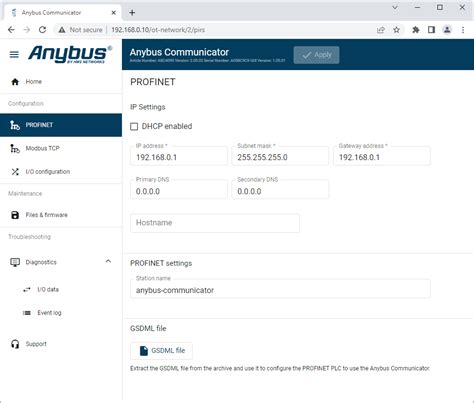
Task: Click the Home house icon
Action: click(15, 82)
